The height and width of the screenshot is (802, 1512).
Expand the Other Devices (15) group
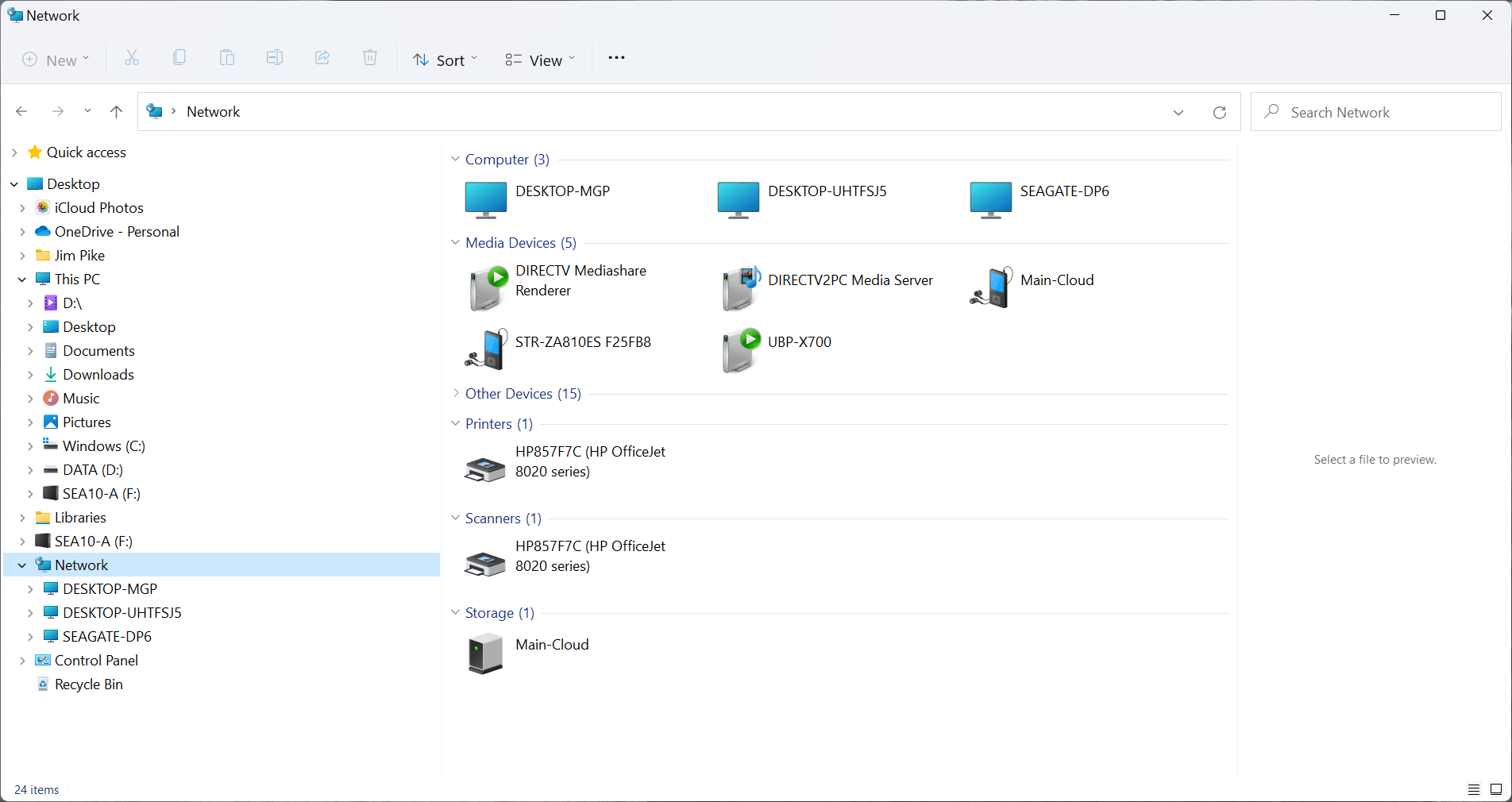pyautogui.click(x=455, y=393)
